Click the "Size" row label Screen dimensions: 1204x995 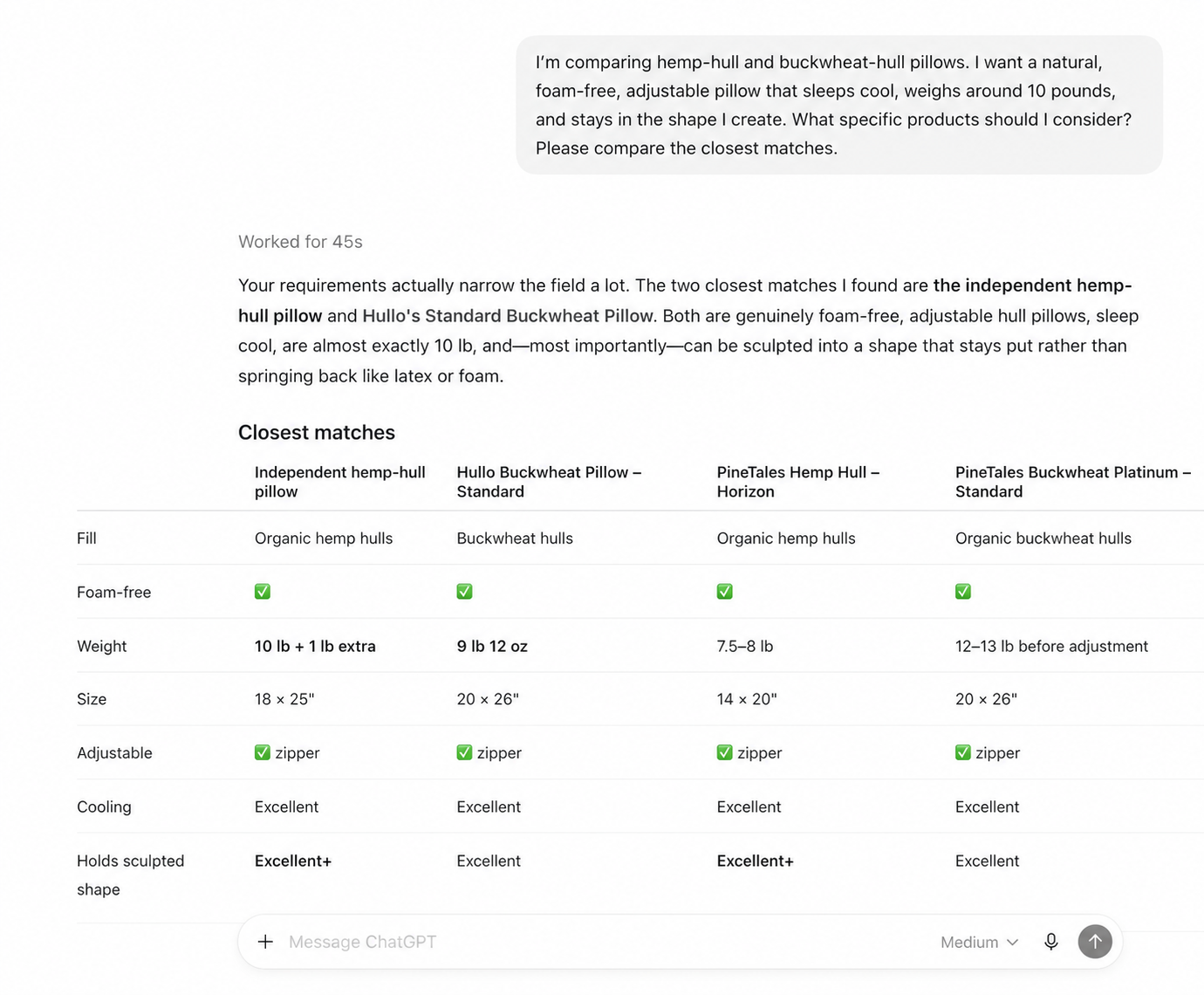[92, 699]
